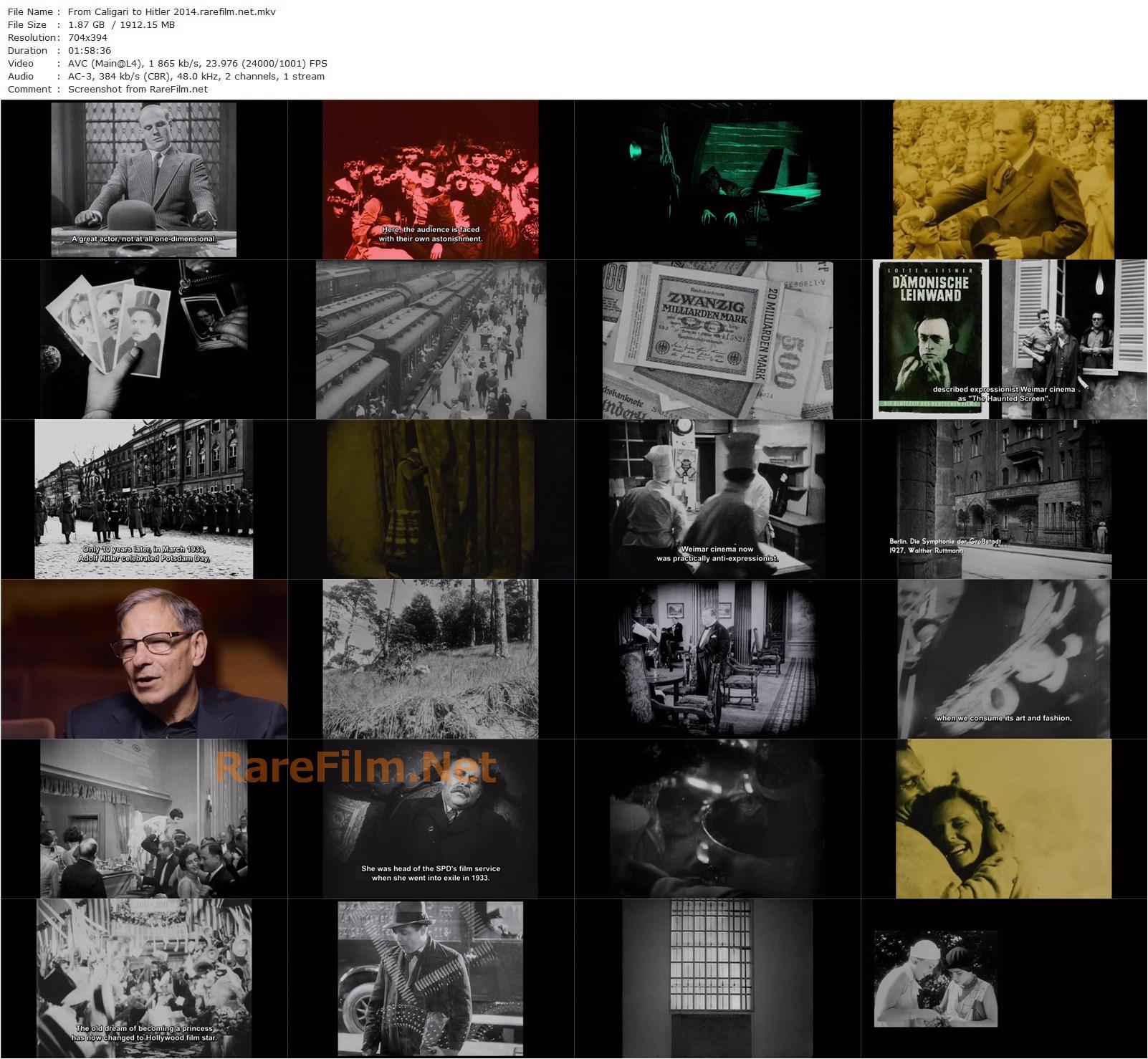Open the train station scene thumbnail
This screenshot has height=1059, width=1148.
[x=430, y=340]
